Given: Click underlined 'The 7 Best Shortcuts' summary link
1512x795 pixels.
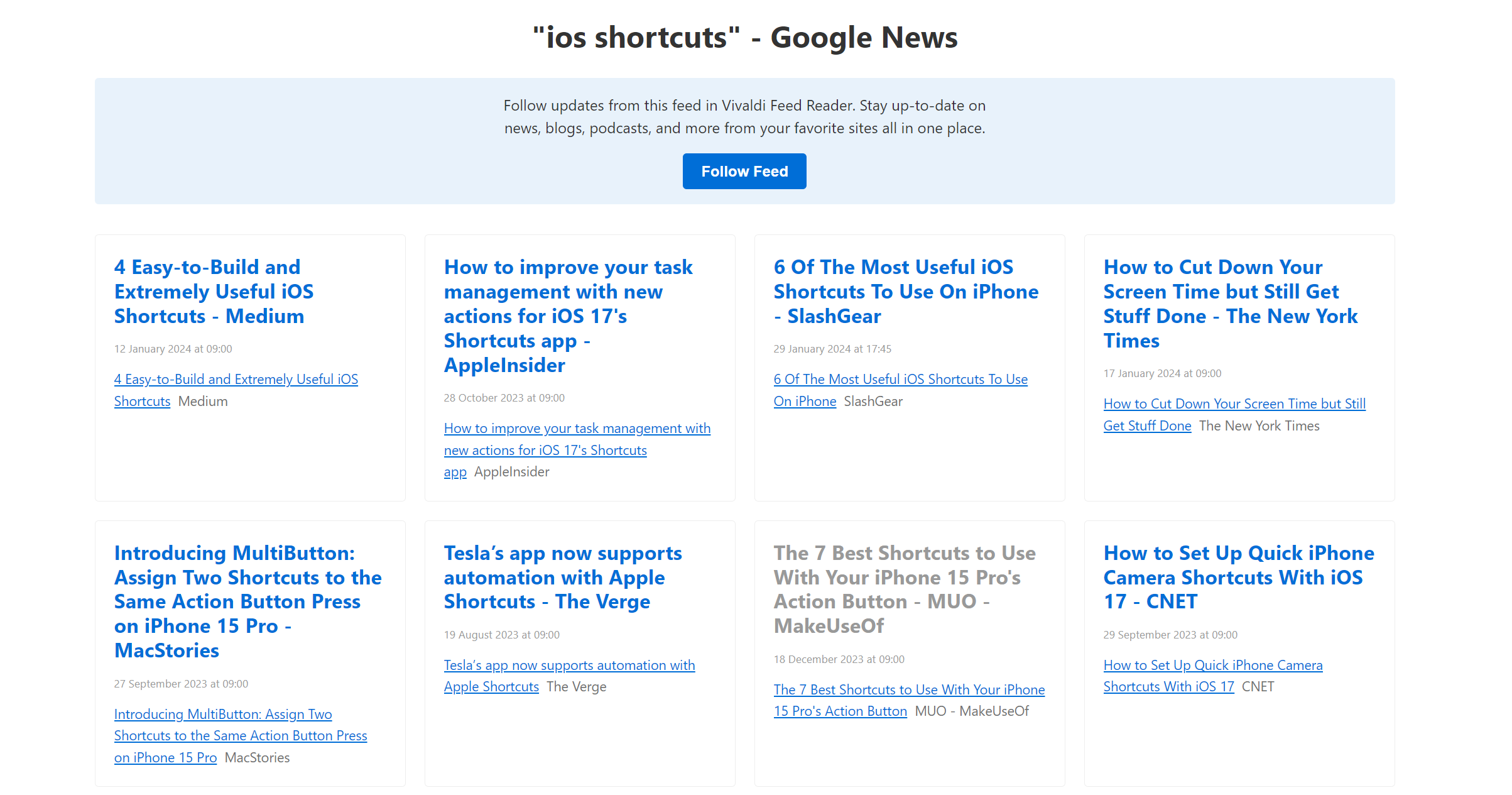Looking at the screenshot, I should pyautogui.click(x=908, y=690).
